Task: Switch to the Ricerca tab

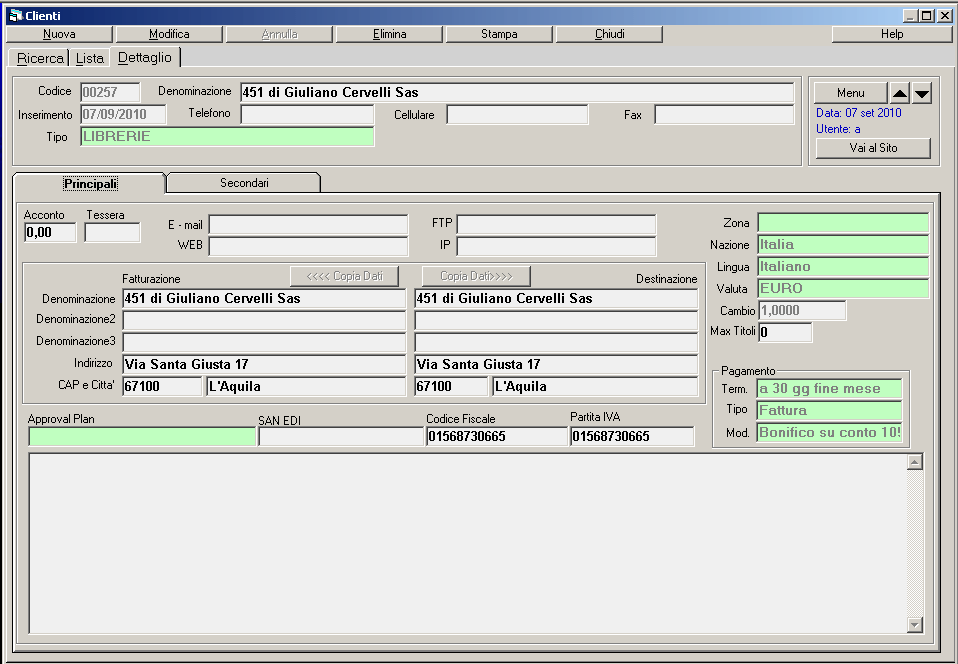Action: coord(39,58)
